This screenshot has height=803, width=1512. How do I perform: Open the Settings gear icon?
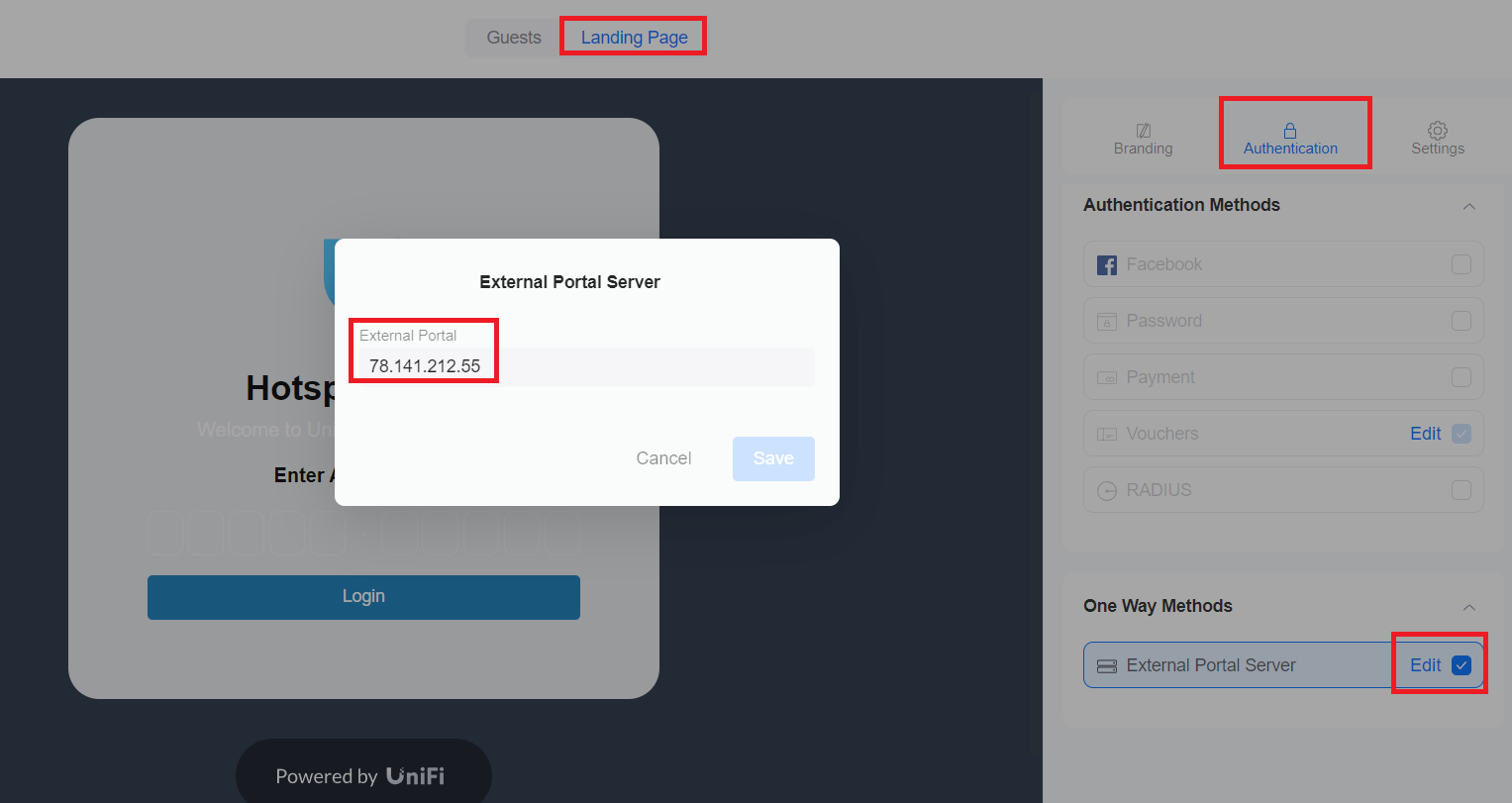pos(1437,131)
